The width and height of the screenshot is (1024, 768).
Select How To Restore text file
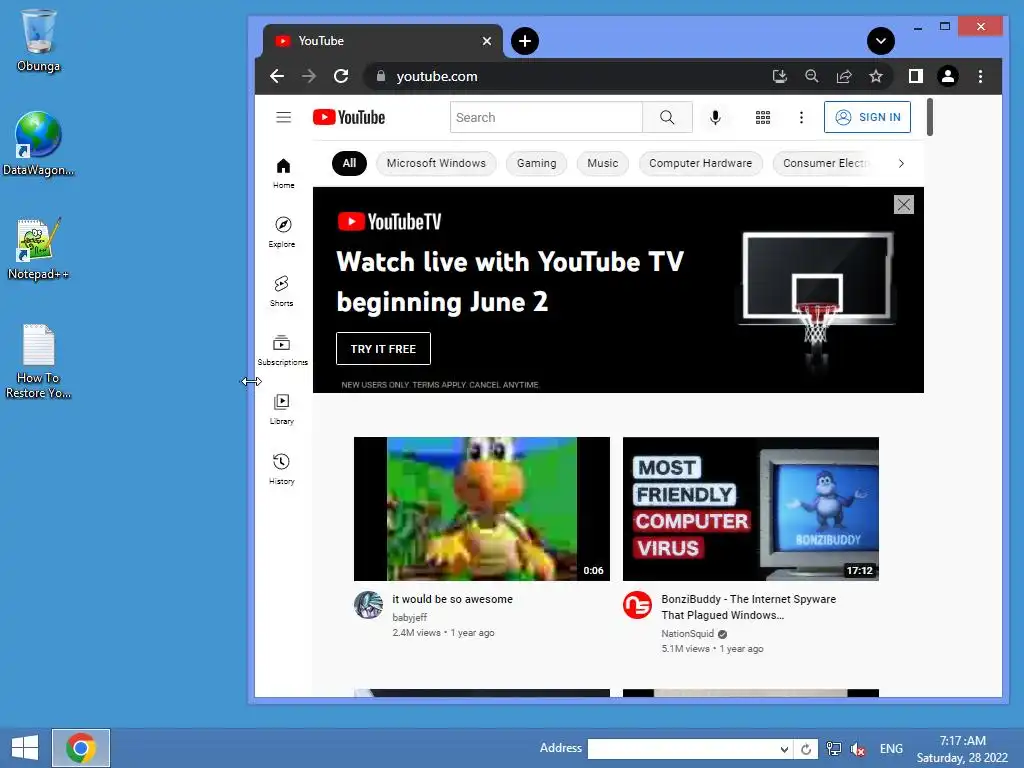[39, 361]
